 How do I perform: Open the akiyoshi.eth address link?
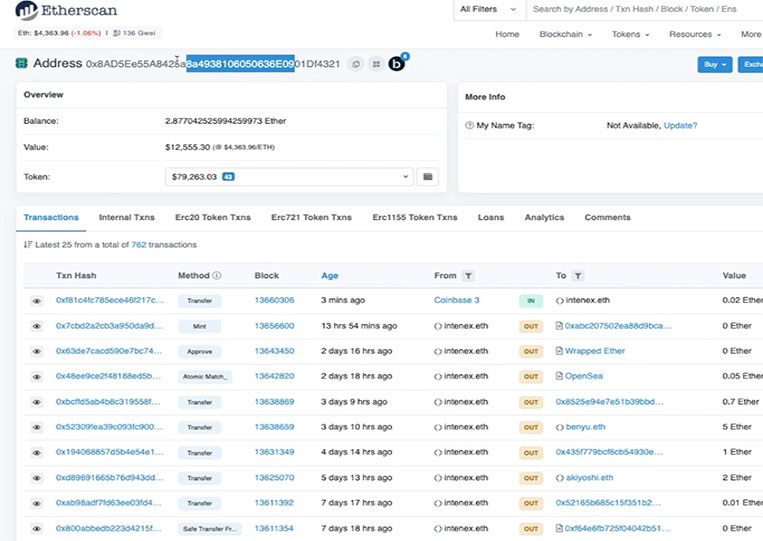coord(589,477)
